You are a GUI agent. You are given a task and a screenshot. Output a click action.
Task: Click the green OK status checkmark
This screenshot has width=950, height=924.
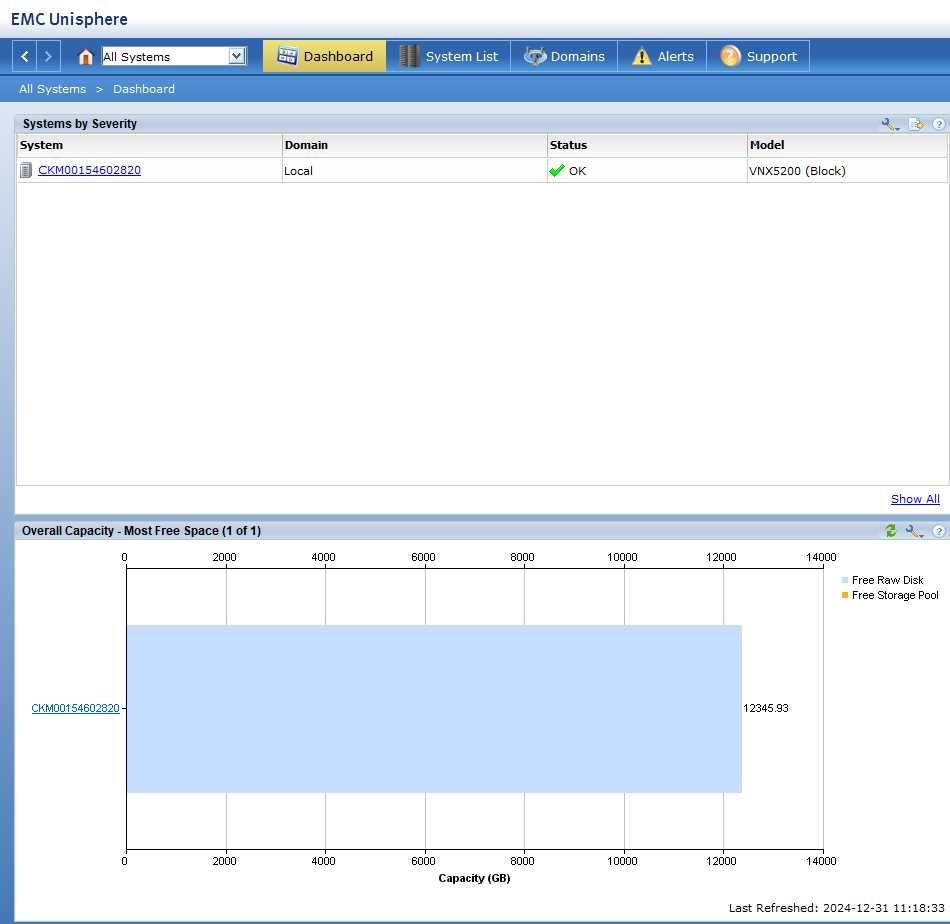[557, 171]
